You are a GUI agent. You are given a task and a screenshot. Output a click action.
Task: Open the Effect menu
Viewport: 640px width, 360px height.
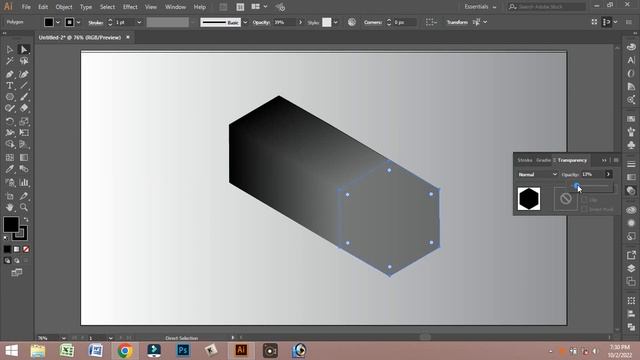130,7
